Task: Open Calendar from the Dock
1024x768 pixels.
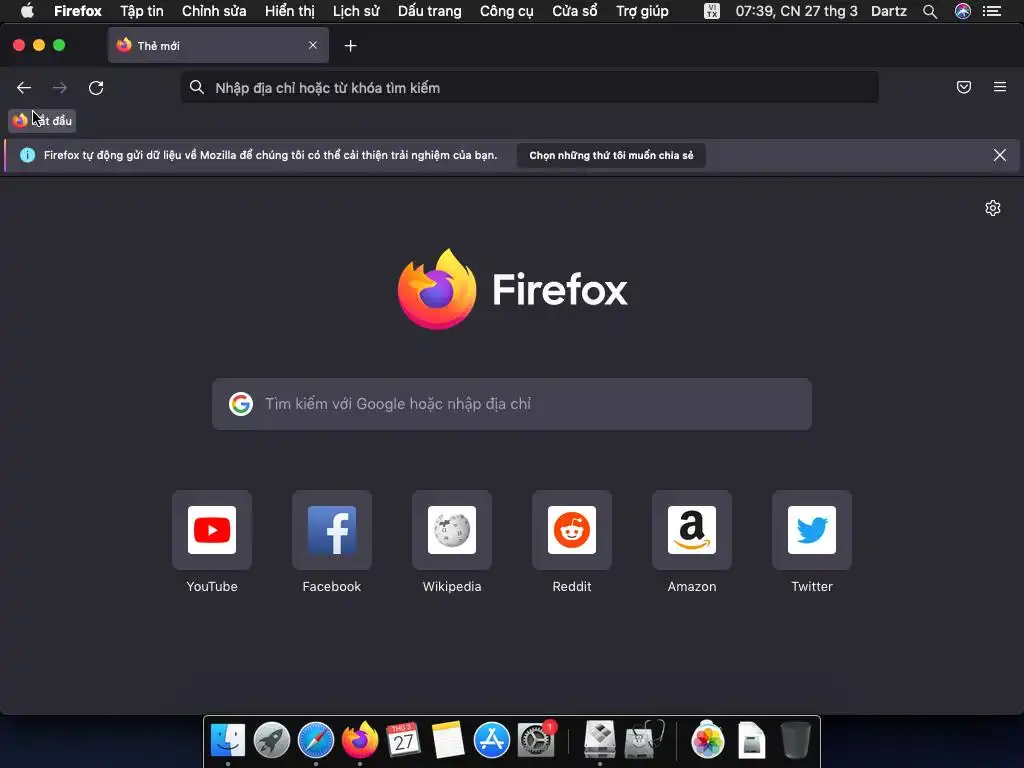Action: [403, 740]
